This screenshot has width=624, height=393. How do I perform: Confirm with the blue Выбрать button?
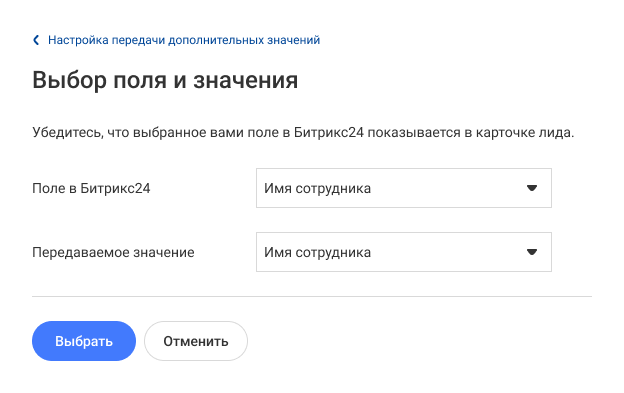point(84,341)
